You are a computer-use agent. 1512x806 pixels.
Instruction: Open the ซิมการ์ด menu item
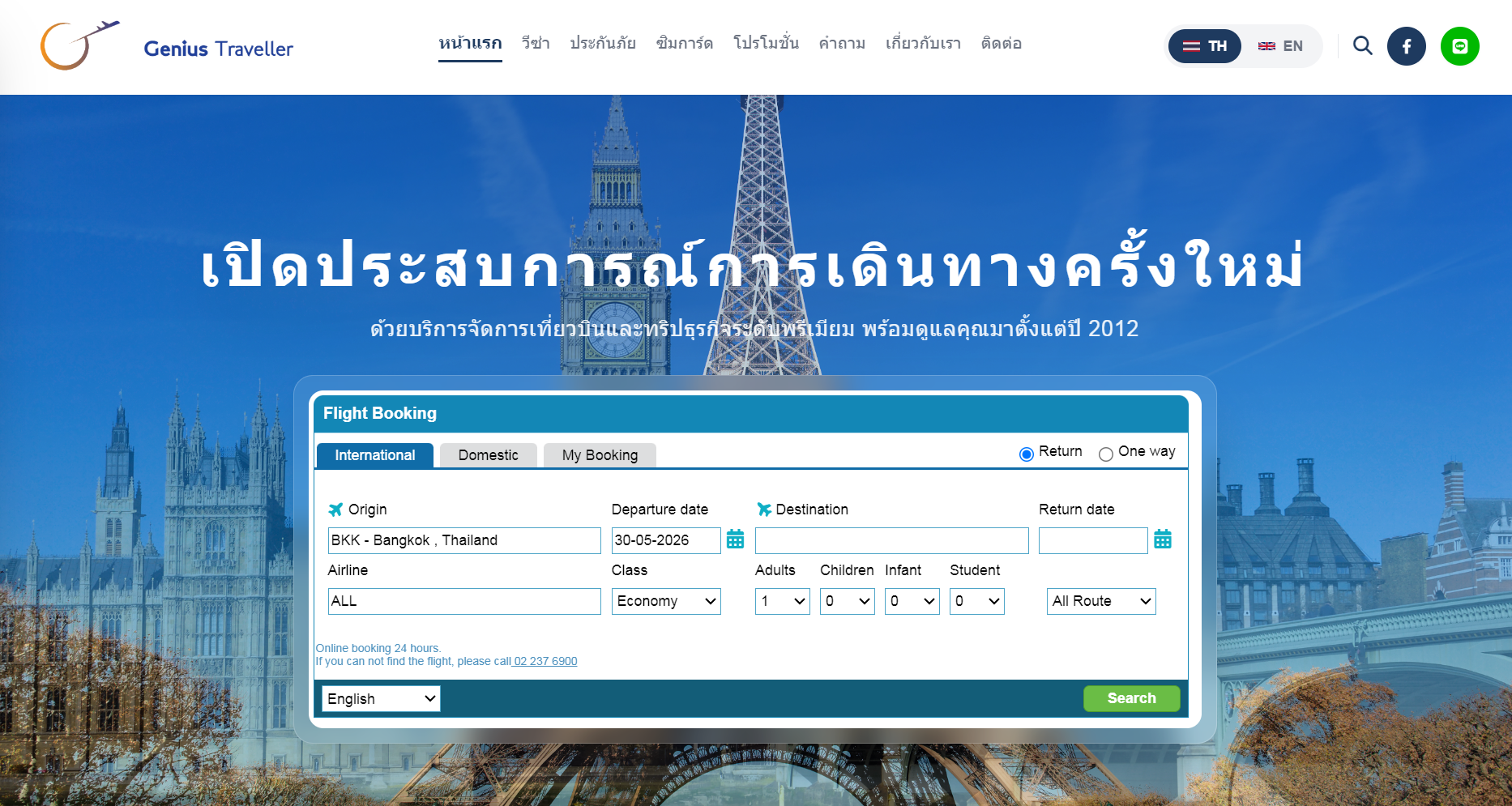685,44
